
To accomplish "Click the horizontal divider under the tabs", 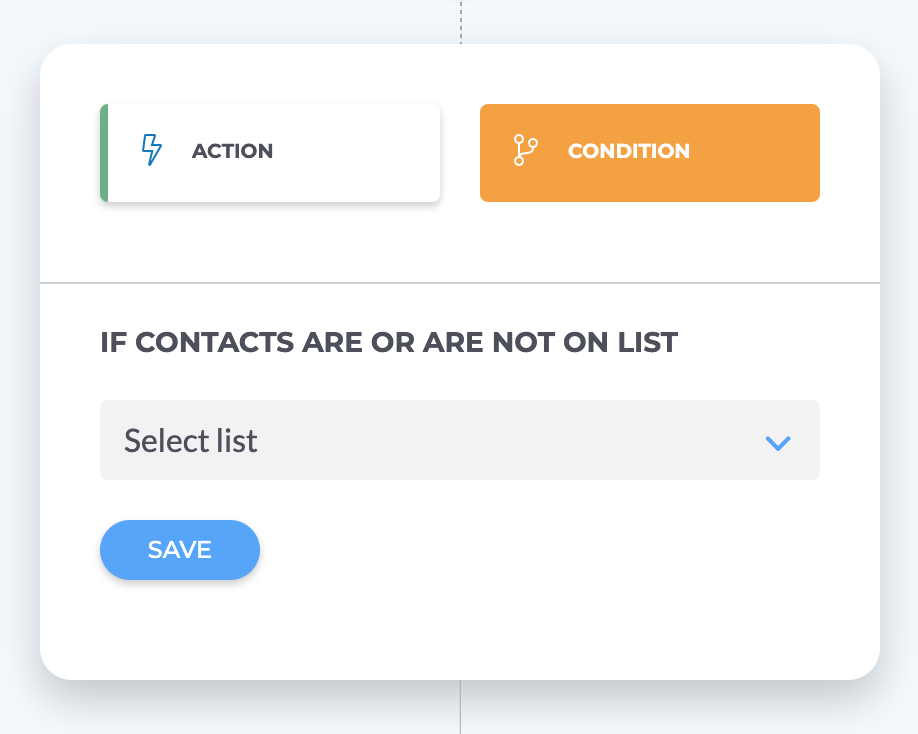I will 460,283.
